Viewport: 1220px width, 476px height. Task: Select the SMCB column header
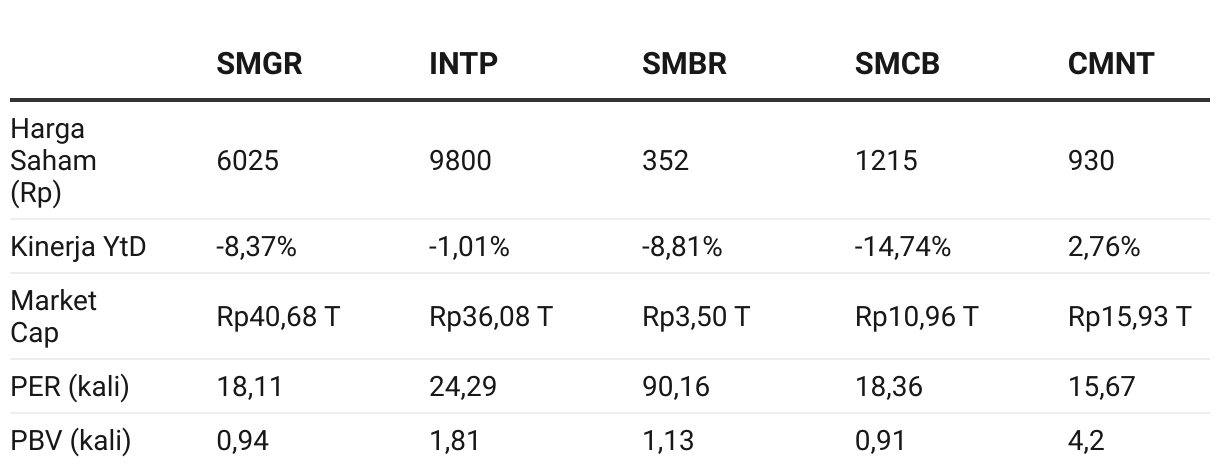click(897, 65)
